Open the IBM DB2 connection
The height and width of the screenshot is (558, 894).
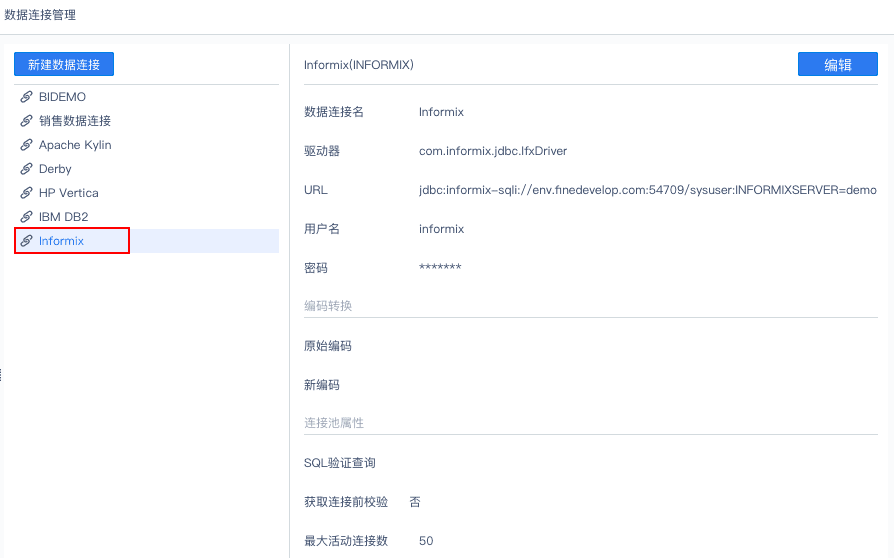63,217
